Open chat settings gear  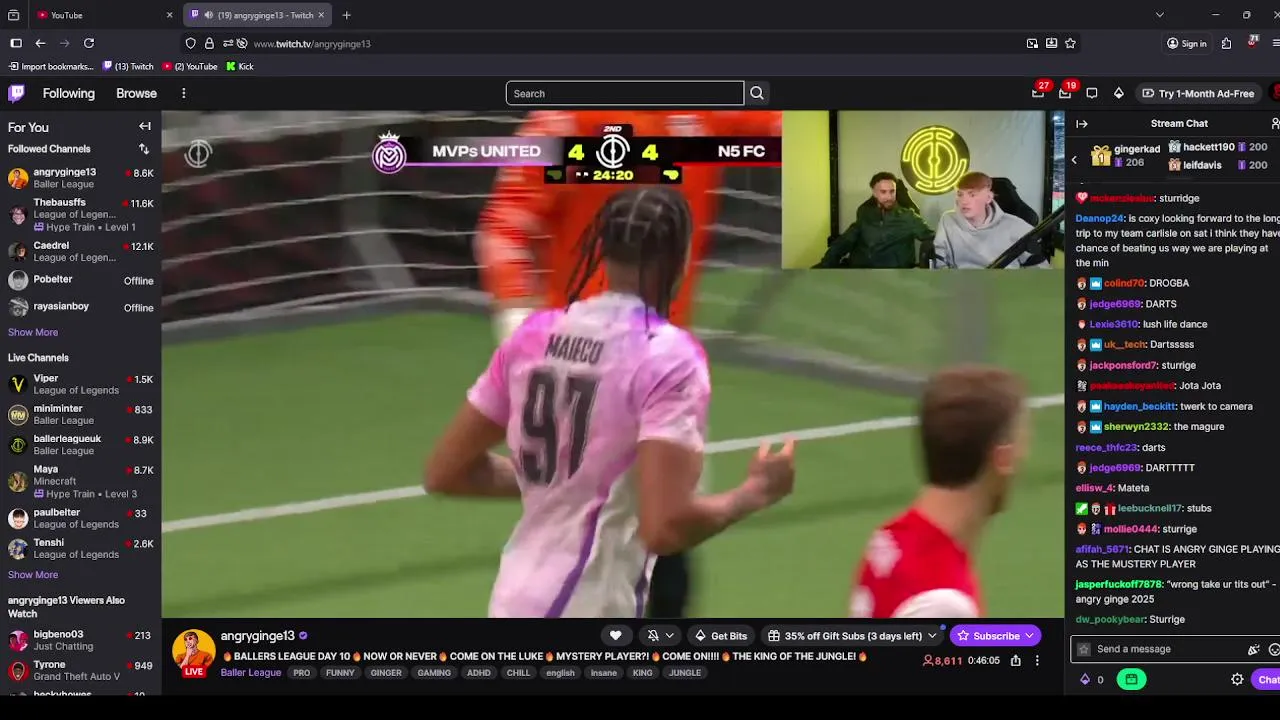coord(1237,679)
